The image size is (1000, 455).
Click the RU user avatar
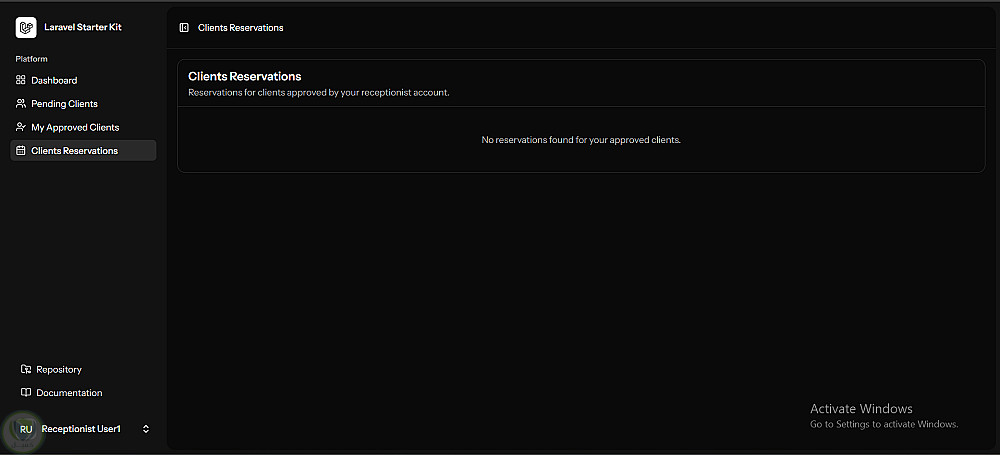tap(26, 429)
